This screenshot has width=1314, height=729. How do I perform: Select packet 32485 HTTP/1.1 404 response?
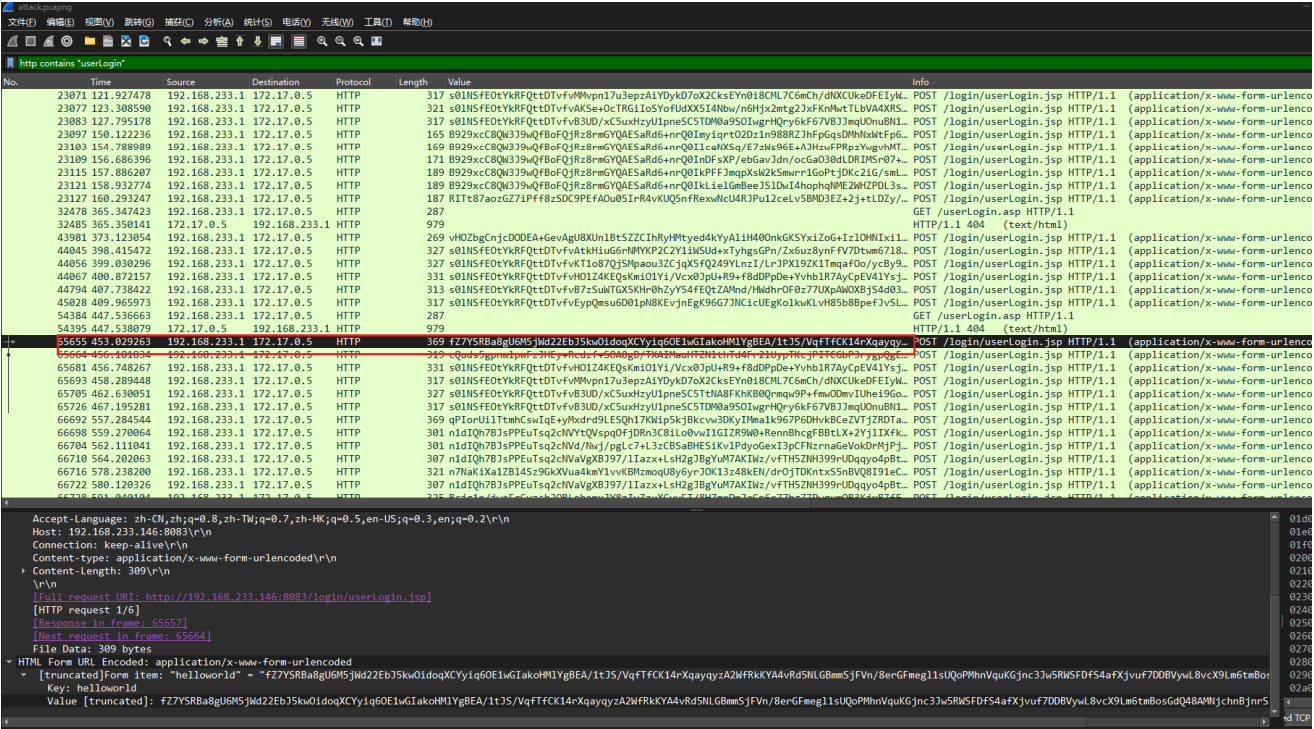pos(656,225)
